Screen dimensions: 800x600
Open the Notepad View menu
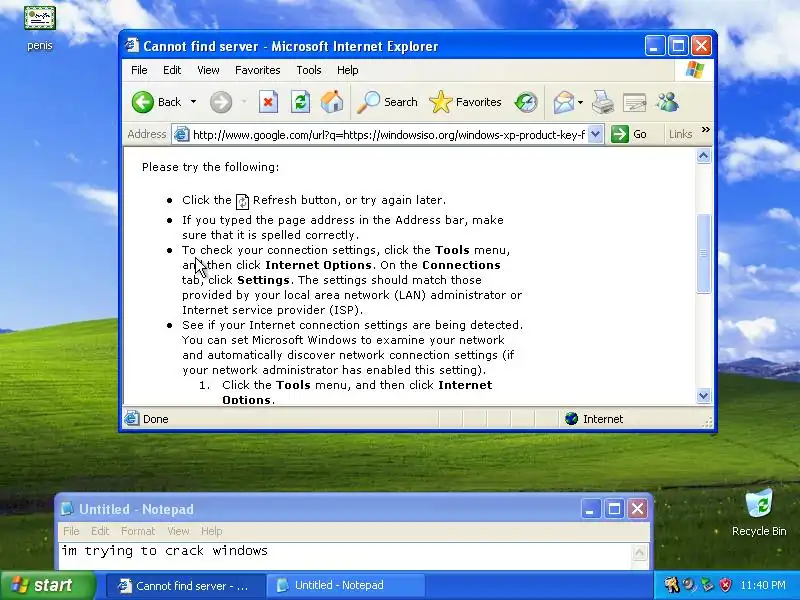coord(178,531)
